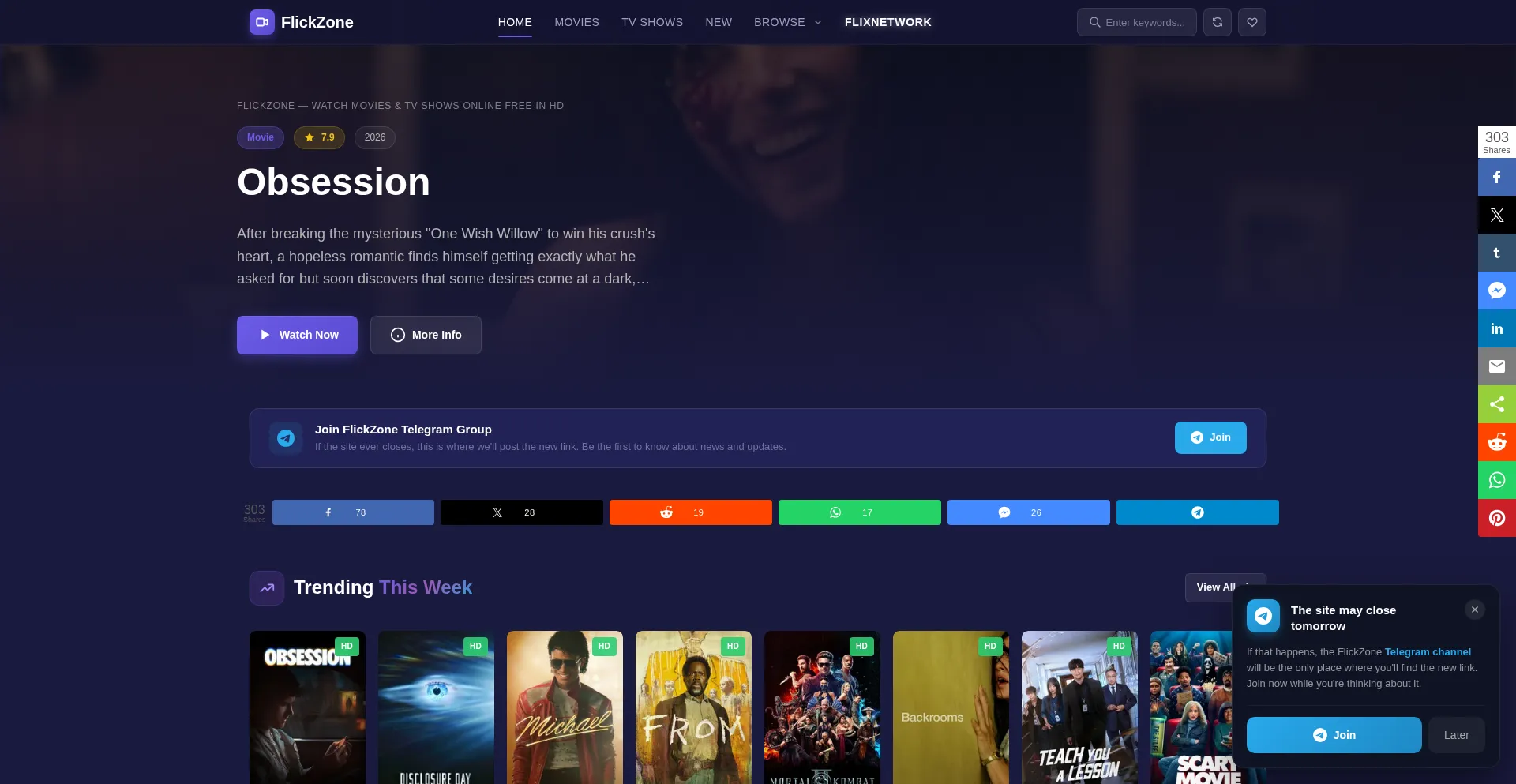Open the TV SHOWS nav item
This screenshot has width=1516, height=784.
pyautogui.click(x=652, y=22)
